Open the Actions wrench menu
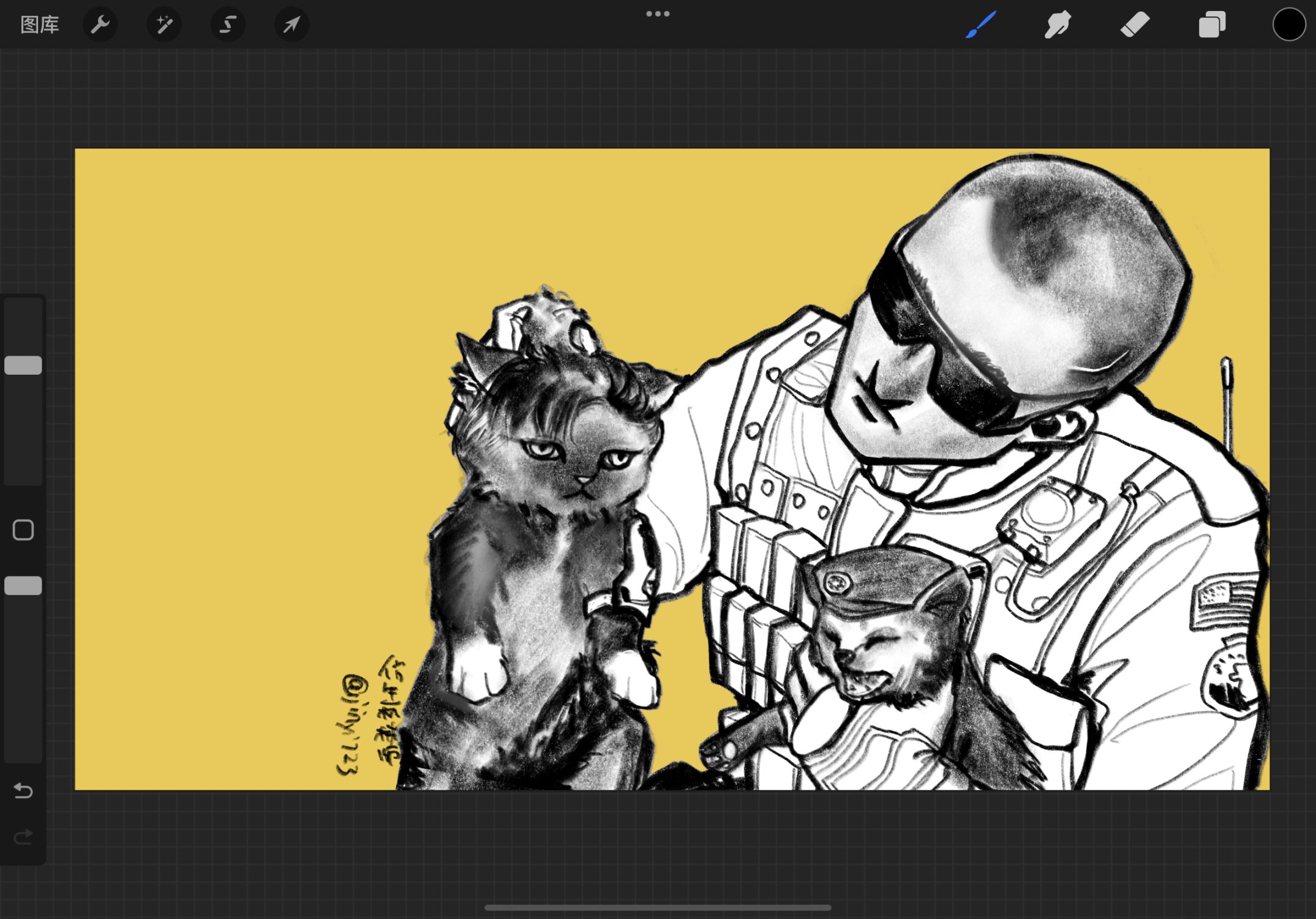Image resolution: width=1316 pixels, height=919 pixels. (x=100, y=24)
